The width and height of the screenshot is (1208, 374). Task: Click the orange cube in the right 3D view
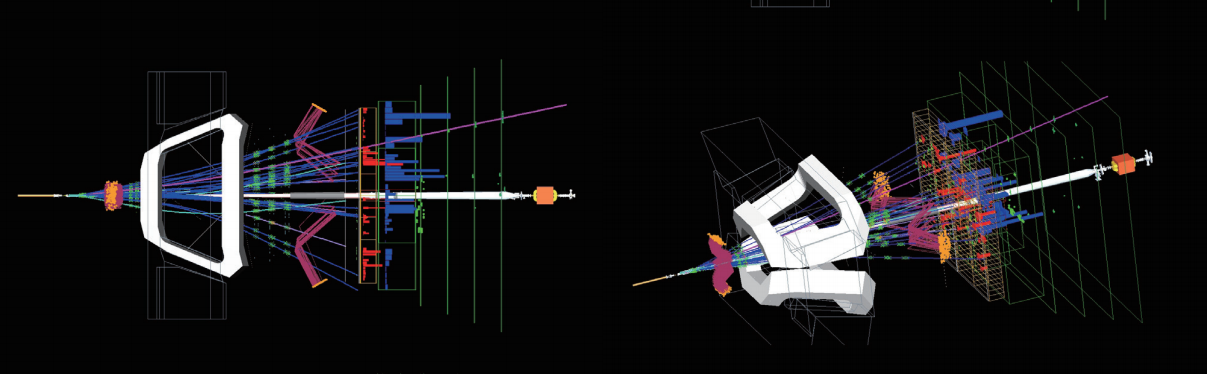(x=1124, y=164)
